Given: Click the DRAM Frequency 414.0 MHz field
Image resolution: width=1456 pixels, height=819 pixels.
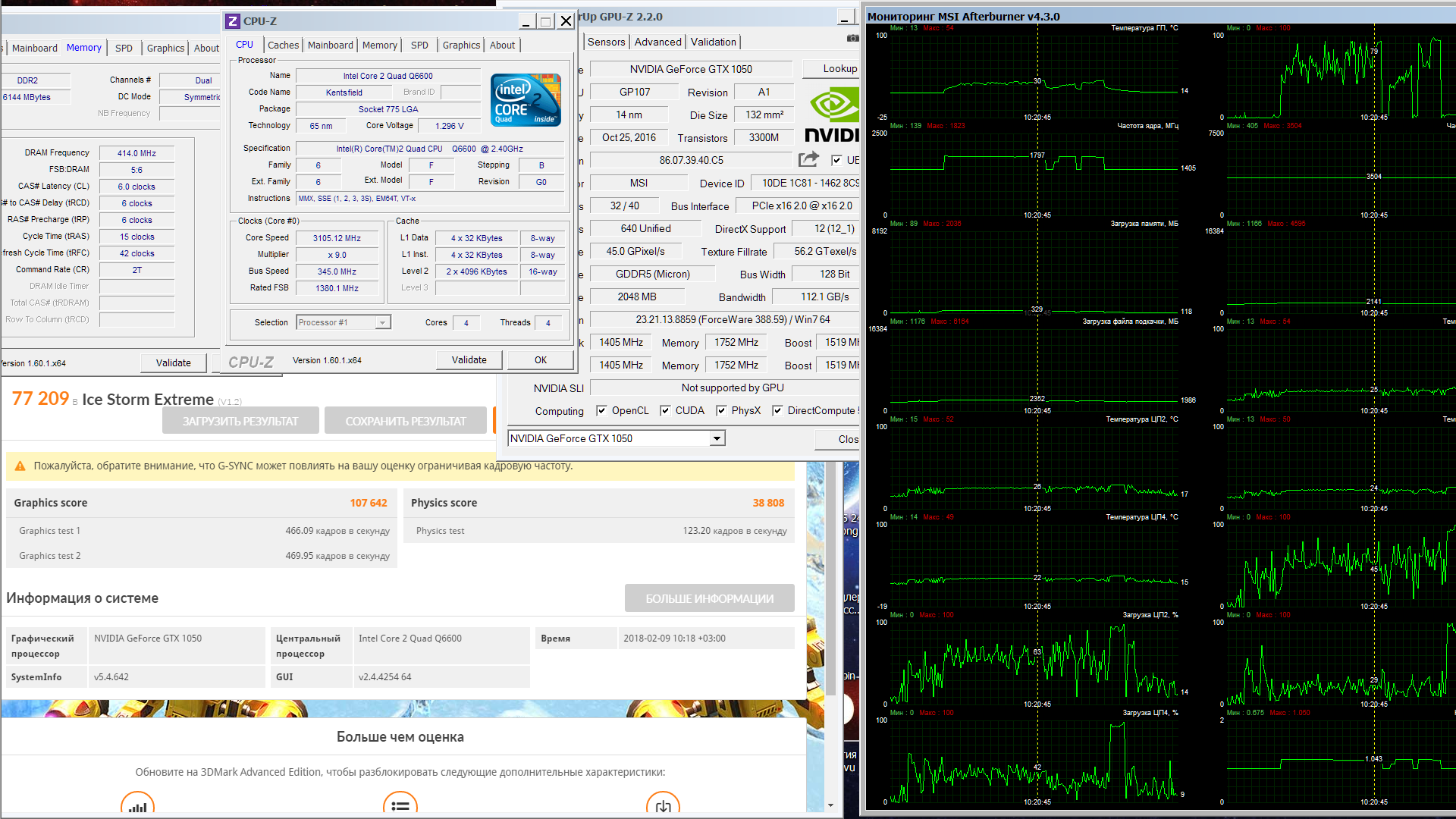Looking at the screenshot, I should [136, 153].
